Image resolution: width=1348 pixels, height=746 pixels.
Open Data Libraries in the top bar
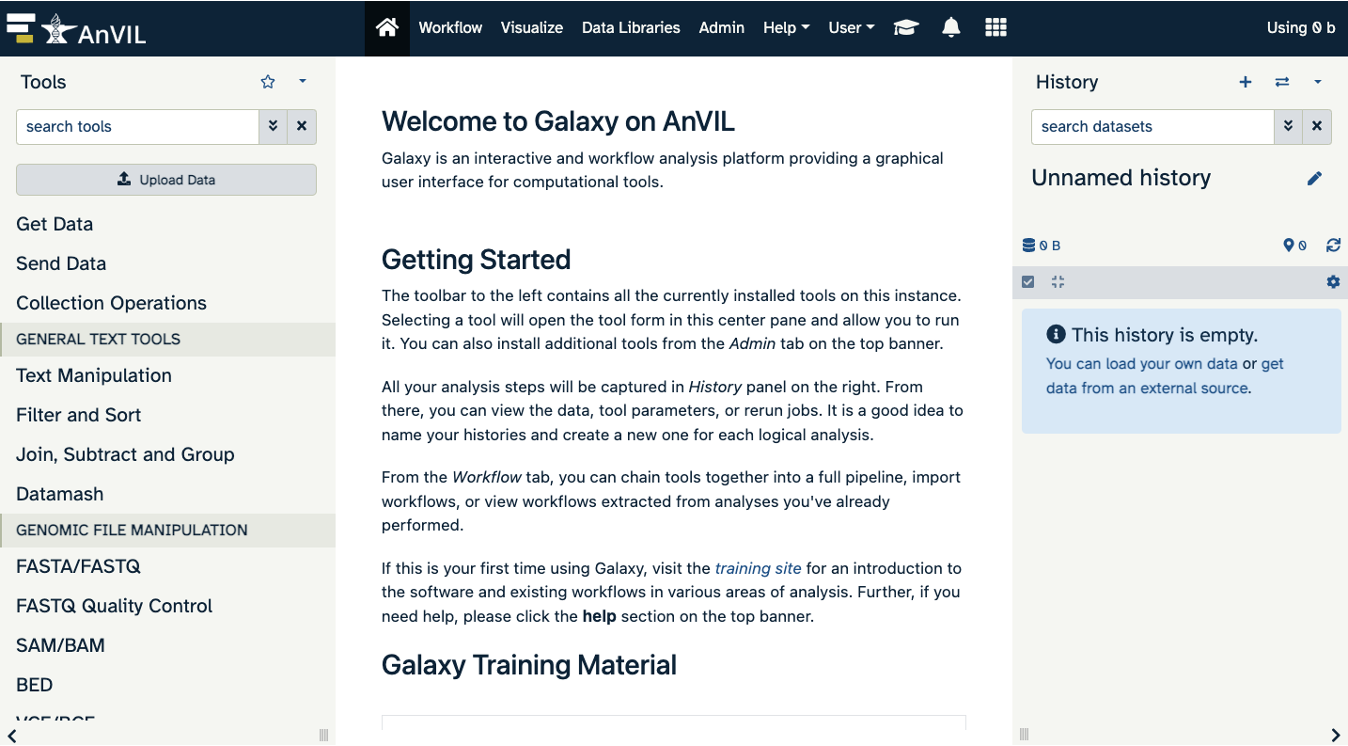631,28
